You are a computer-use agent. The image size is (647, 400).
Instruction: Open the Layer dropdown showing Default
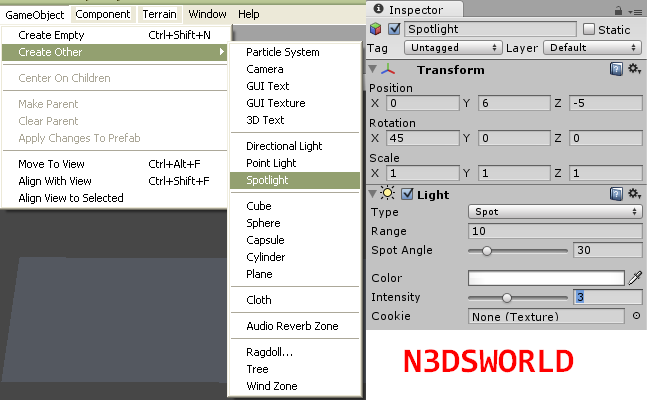pos(590,47)
